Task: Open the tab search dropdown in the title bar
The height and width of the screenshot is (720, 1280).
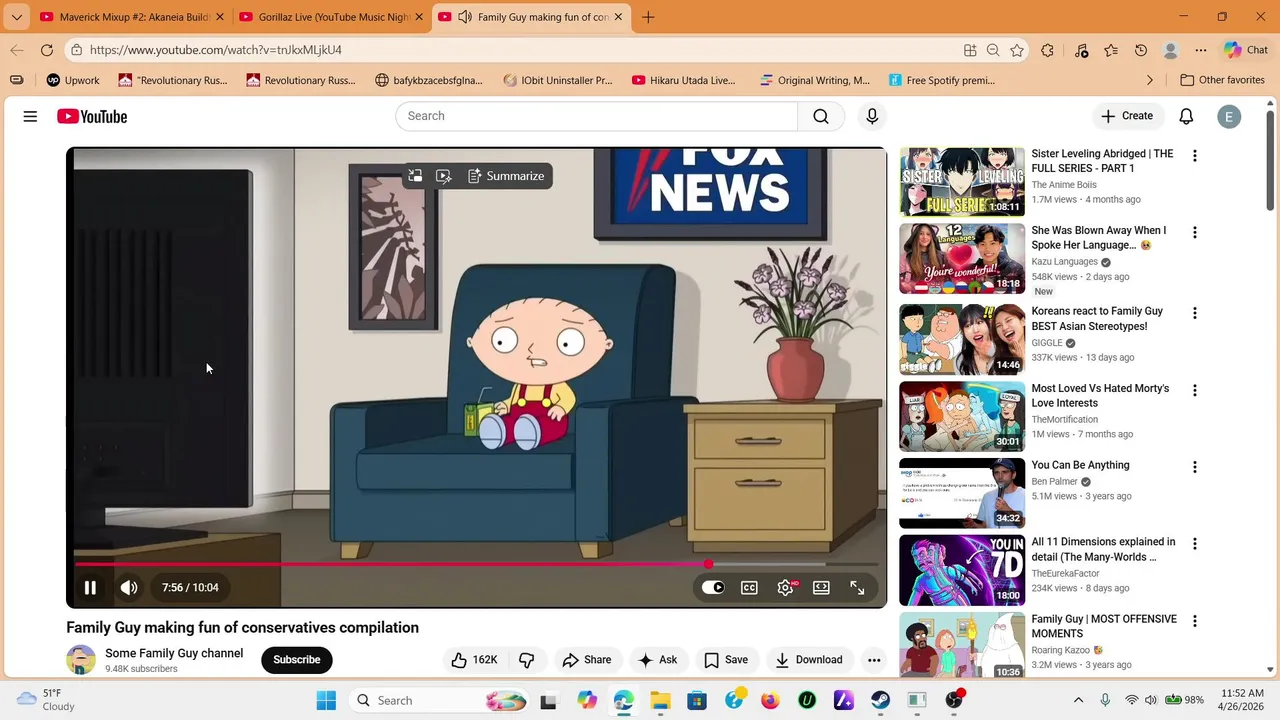Action: (16, 17)
